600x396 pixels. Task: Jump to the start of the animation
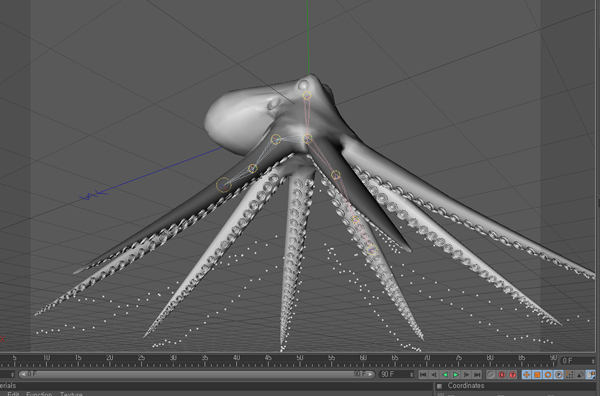pyautogui.click(x=424, y=375)
